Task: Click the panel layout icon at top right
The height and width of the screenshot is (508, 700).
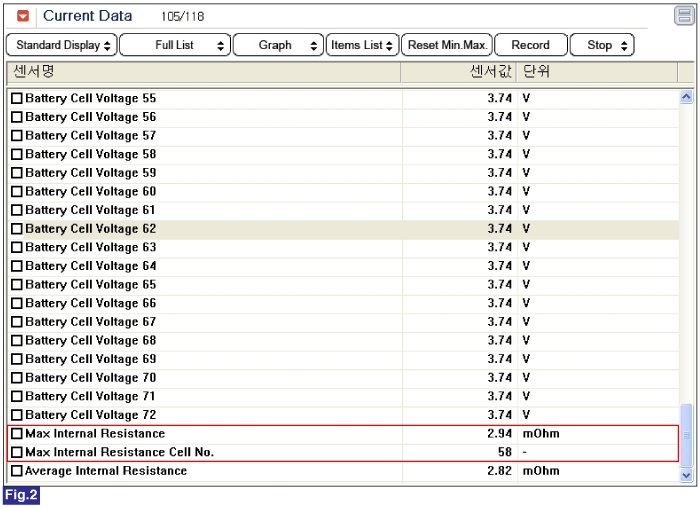Action: (683, 16)
